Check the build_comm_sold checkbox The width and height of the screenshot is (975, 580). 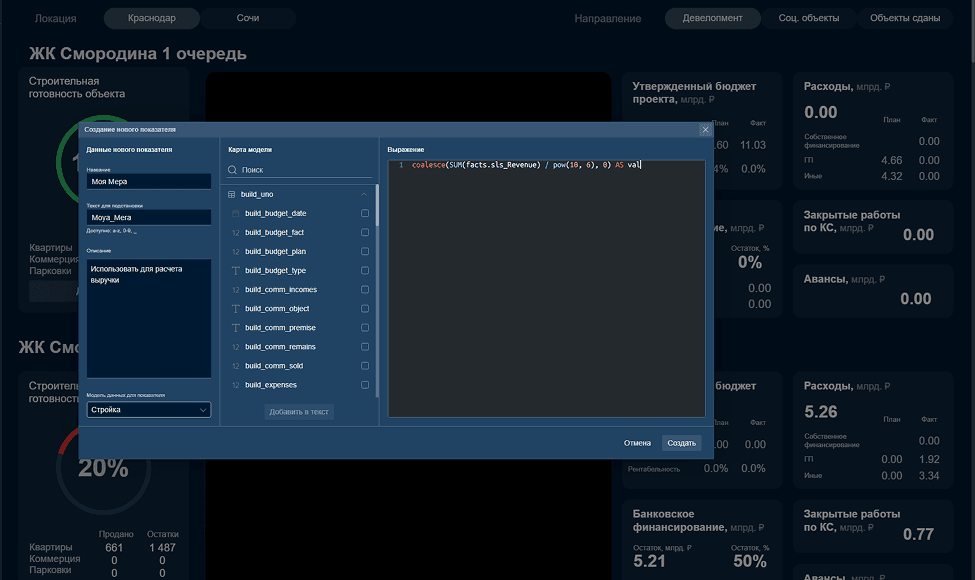(365, 366)
